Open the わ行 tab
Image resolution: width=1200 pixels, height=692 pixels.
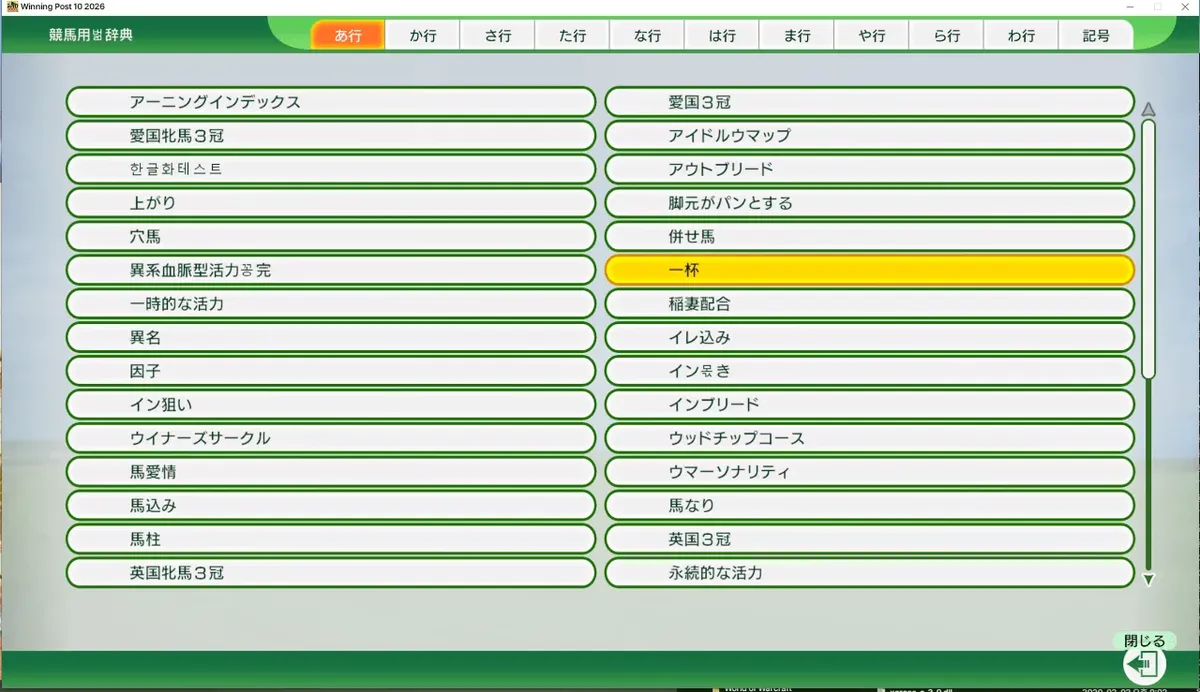tap(1021, 35)
